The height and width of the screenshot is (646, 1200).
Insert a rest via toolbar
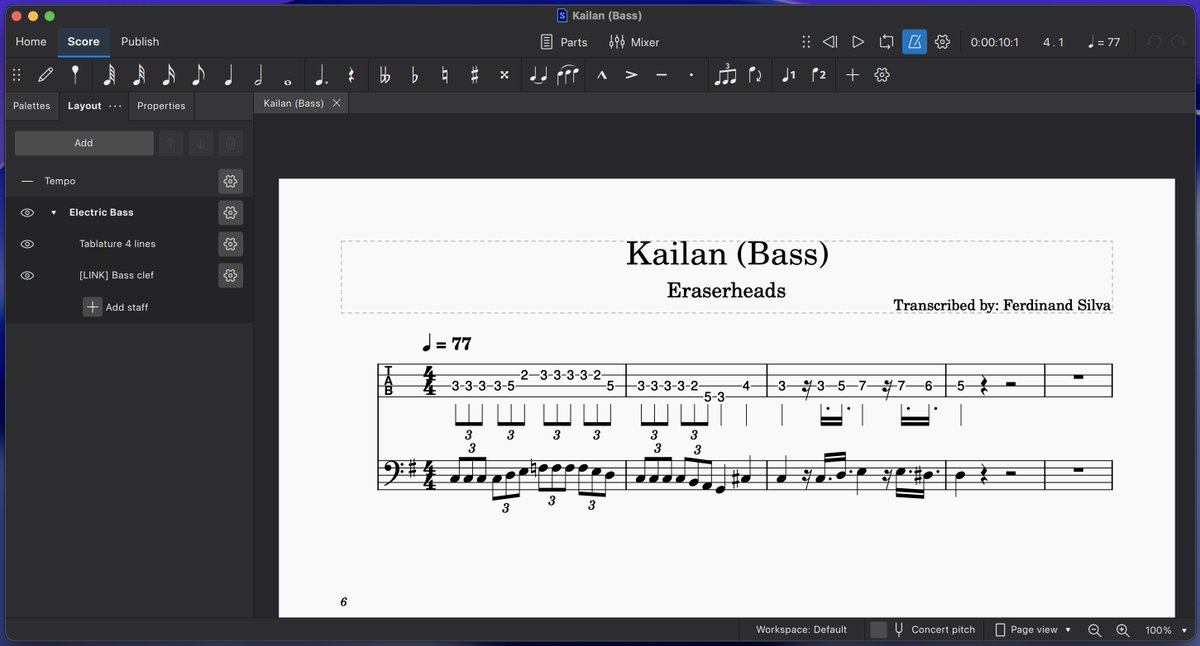click(x=350, y=74)
